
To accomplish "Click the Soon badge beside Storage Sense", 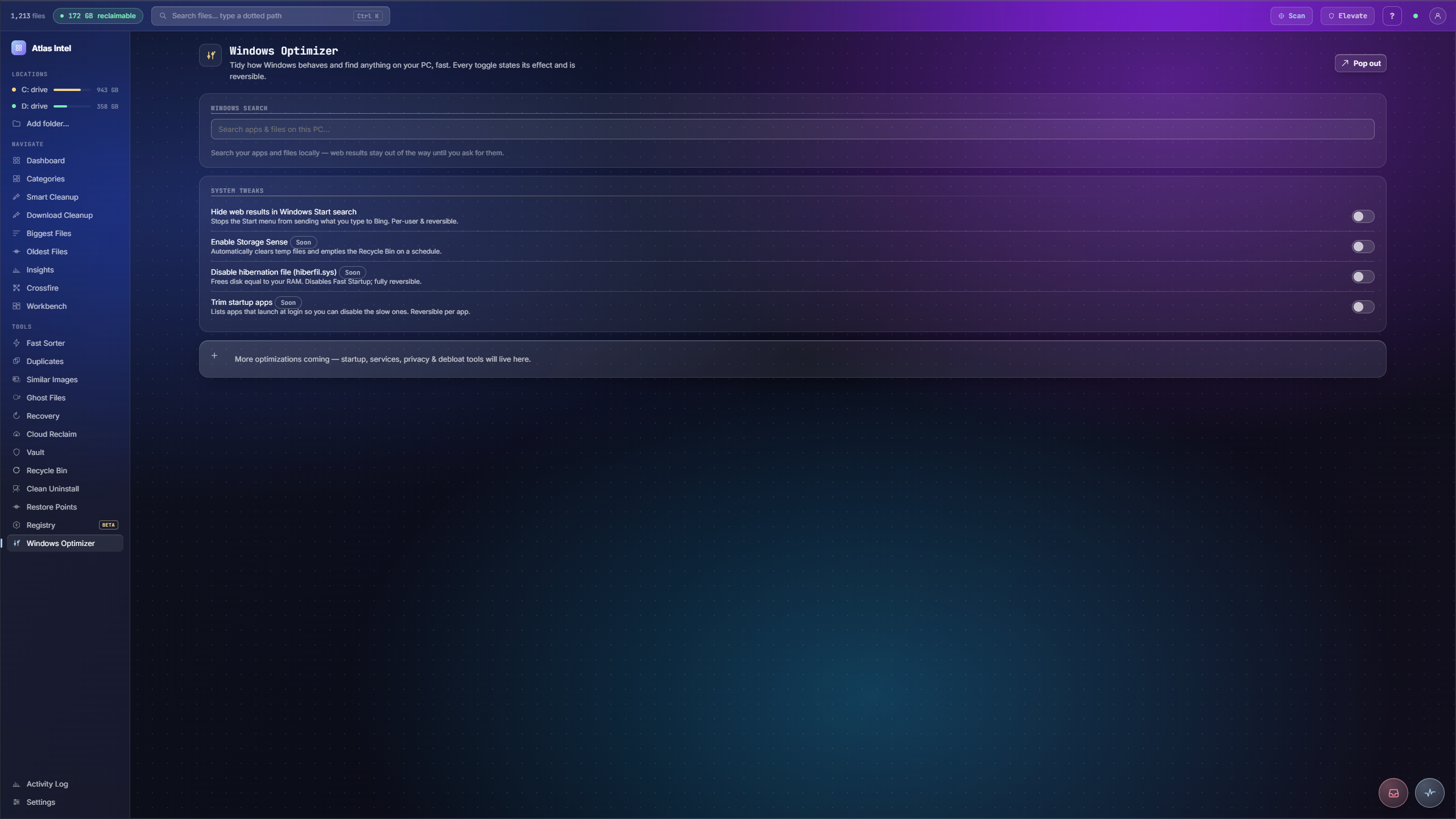I will (303, 243).
